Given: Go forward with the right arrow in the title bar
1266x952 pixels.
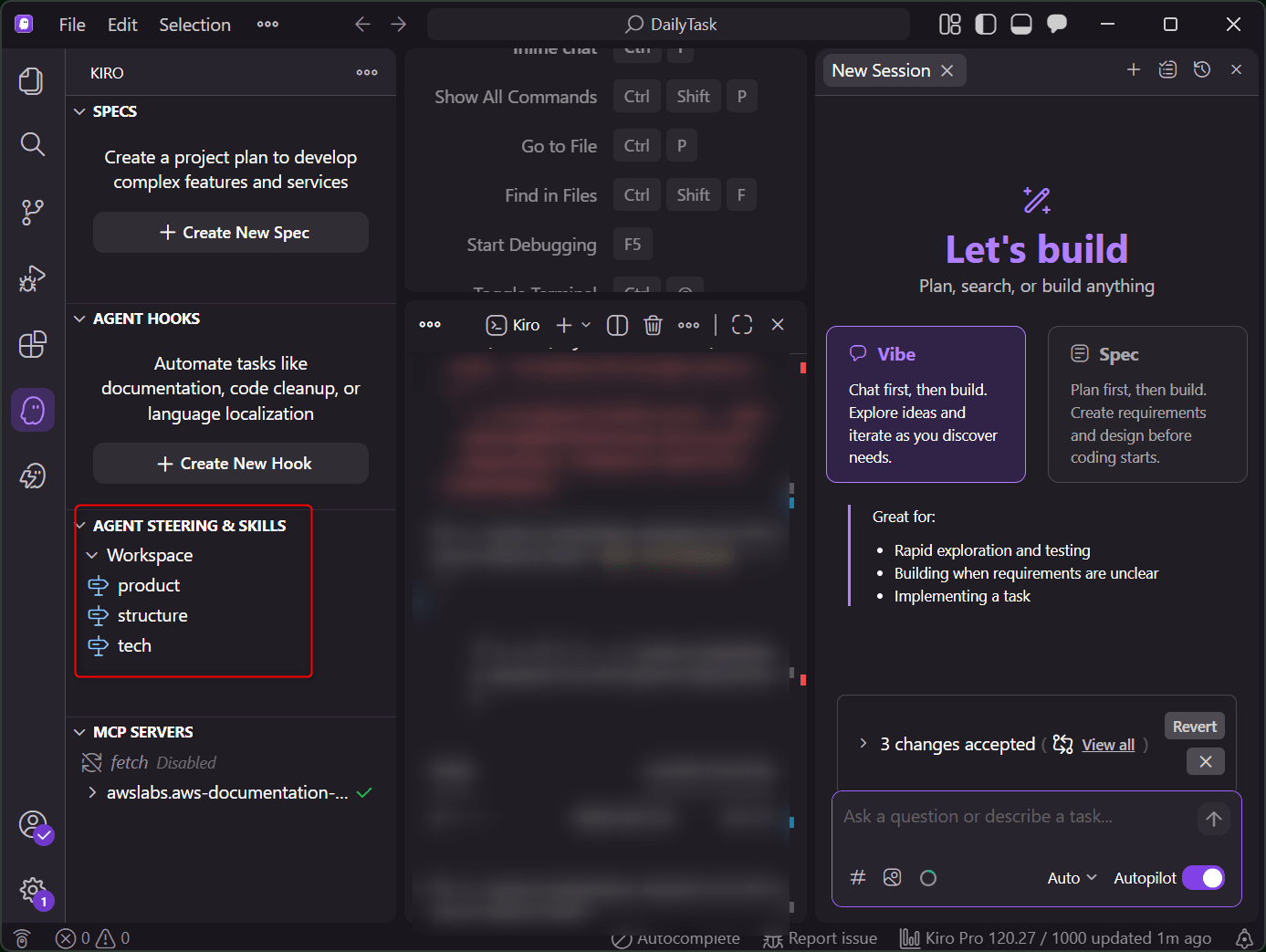Looking at the screenshot, I should tap(398, 25).
